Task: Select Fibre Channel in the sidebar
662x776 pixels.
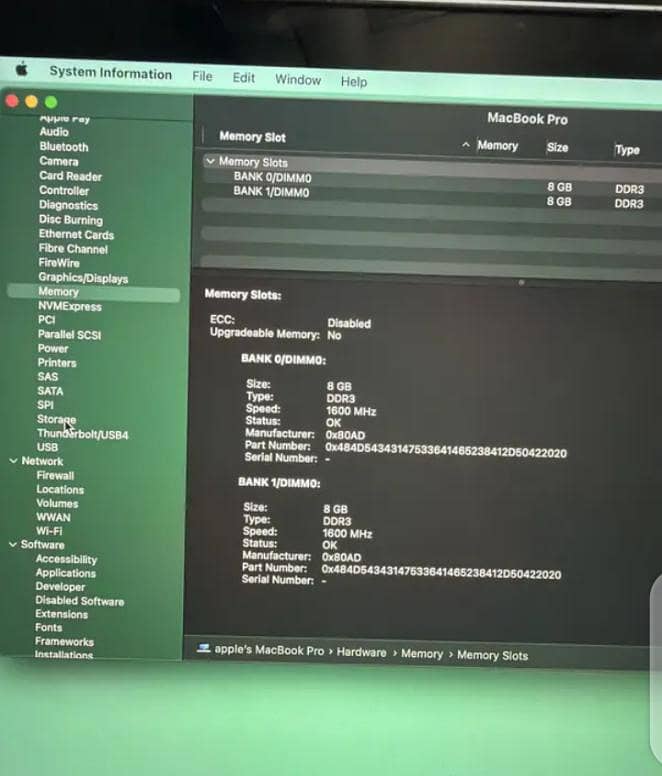Action: pos(73,248)
